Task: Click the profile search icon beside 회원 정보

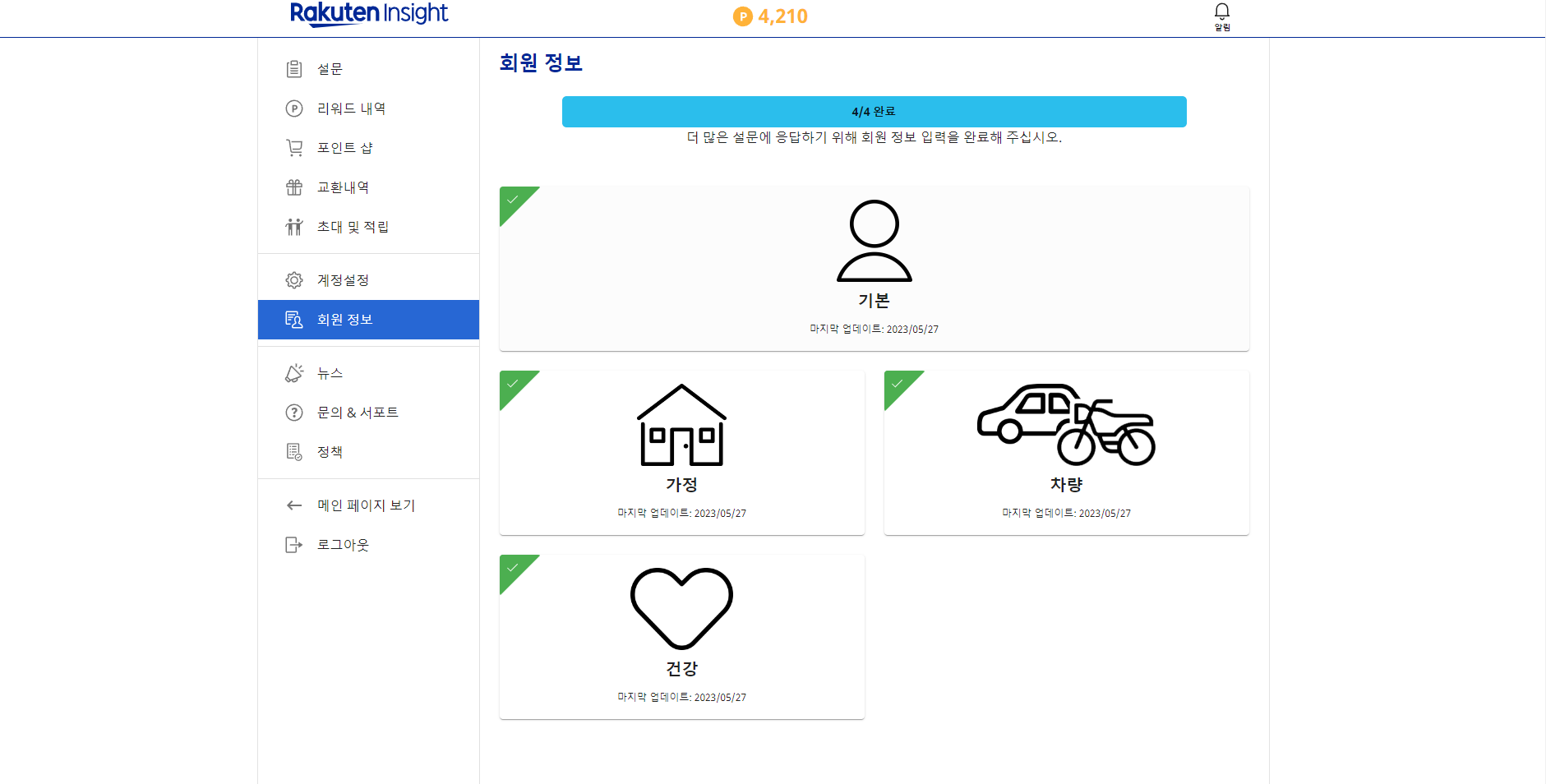Action: (x=294, y=320)
